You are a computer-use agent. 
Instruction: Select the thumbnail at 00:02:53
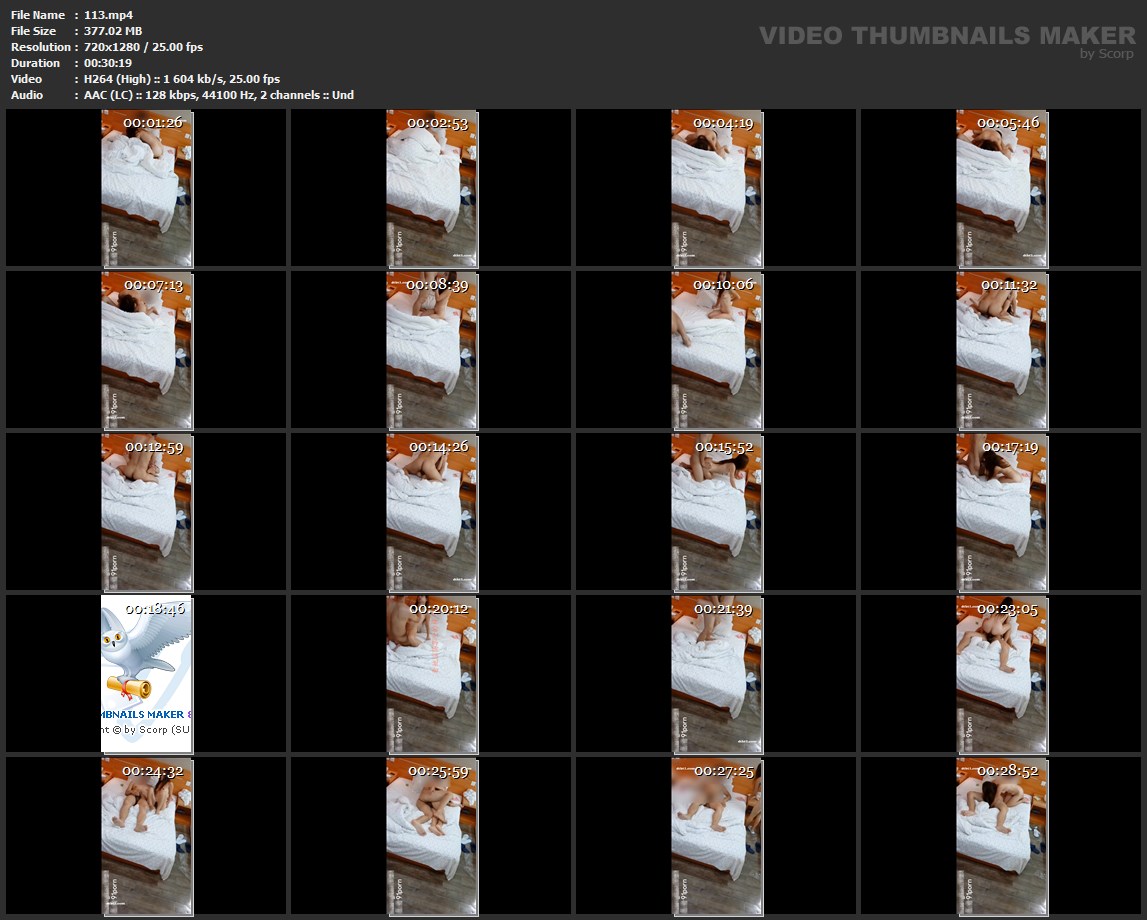coord(432,188)
